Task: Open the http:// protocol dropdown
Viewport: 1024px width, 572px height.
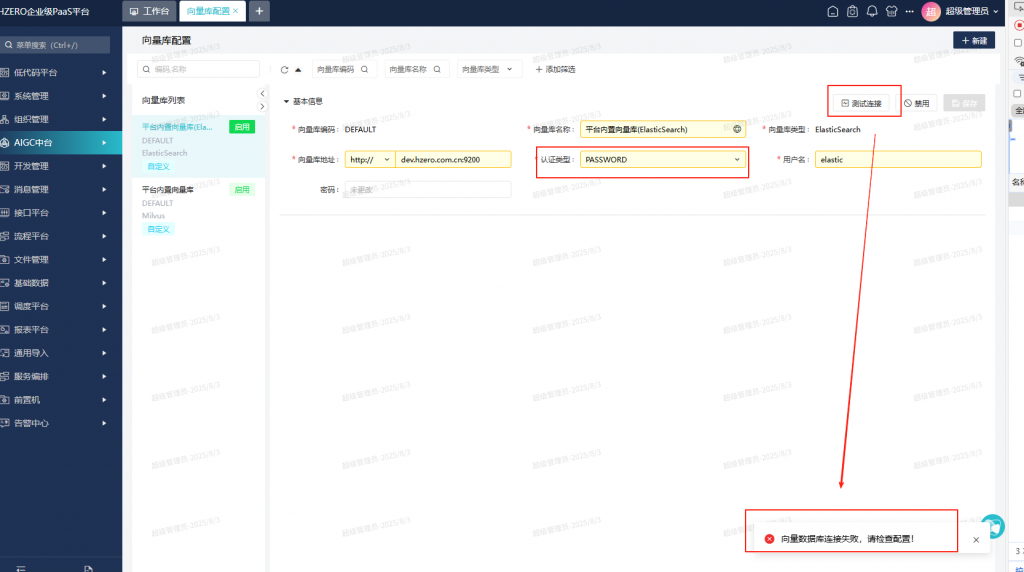Action: coord(369,159)
